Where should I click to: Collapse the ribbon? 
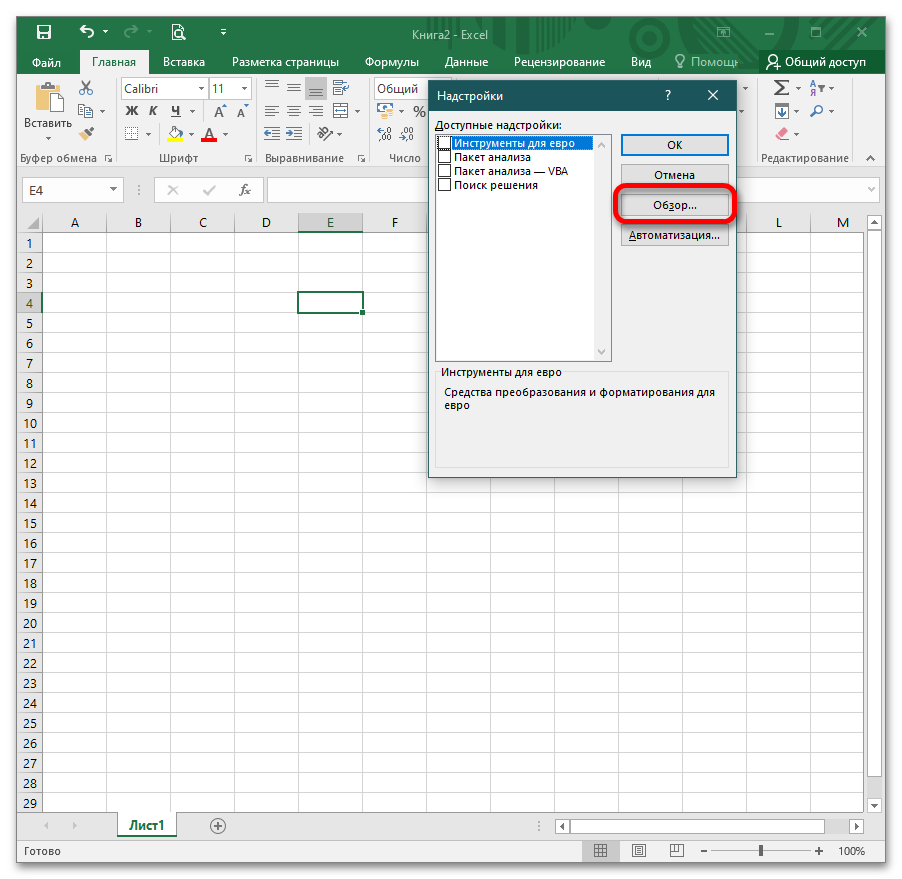coord(870,158)
